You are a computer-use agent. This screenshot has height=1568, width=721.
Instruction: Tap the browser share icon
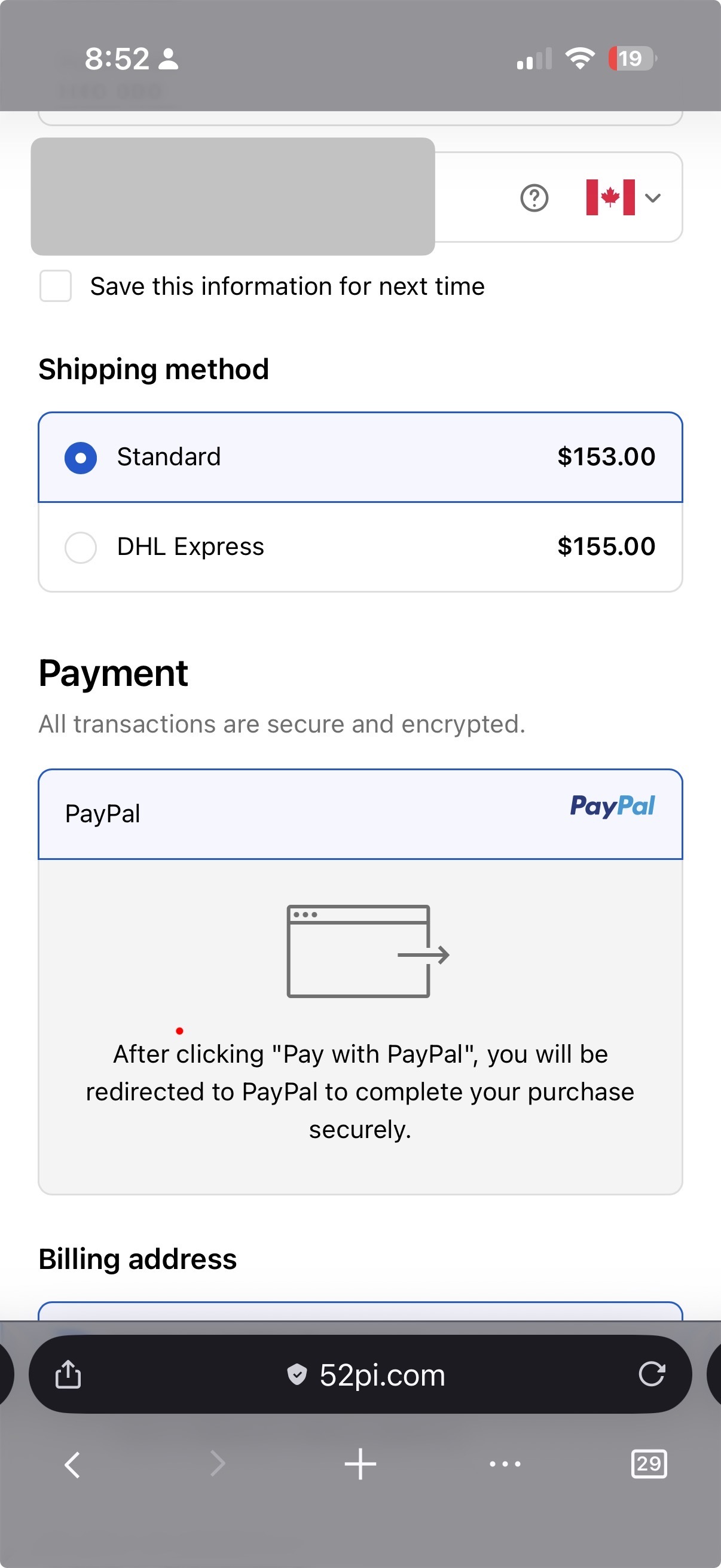pos(68,1374)
